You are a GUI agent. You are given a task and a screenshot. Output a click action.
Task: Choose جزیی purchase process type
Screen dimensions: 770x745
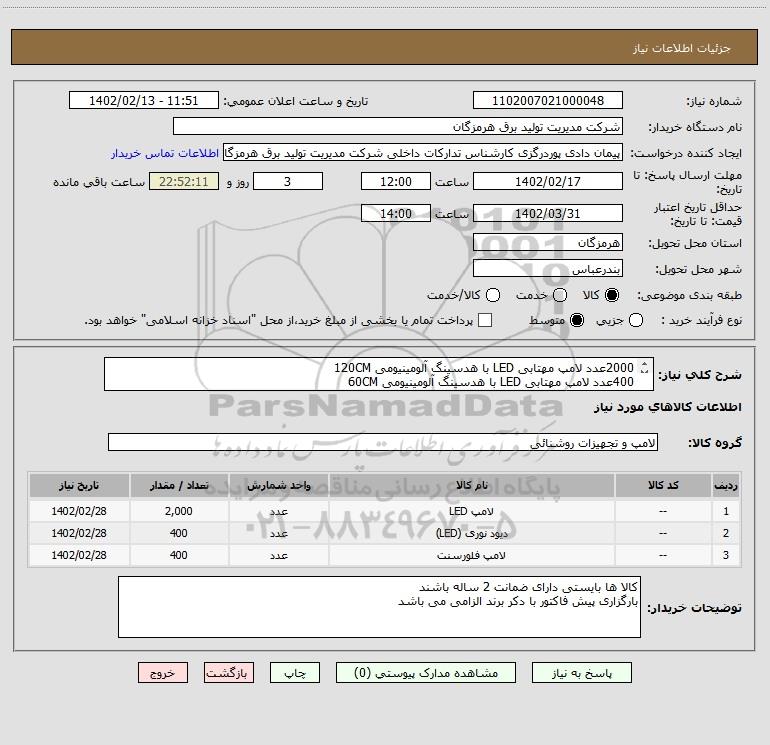pos(636,320)
